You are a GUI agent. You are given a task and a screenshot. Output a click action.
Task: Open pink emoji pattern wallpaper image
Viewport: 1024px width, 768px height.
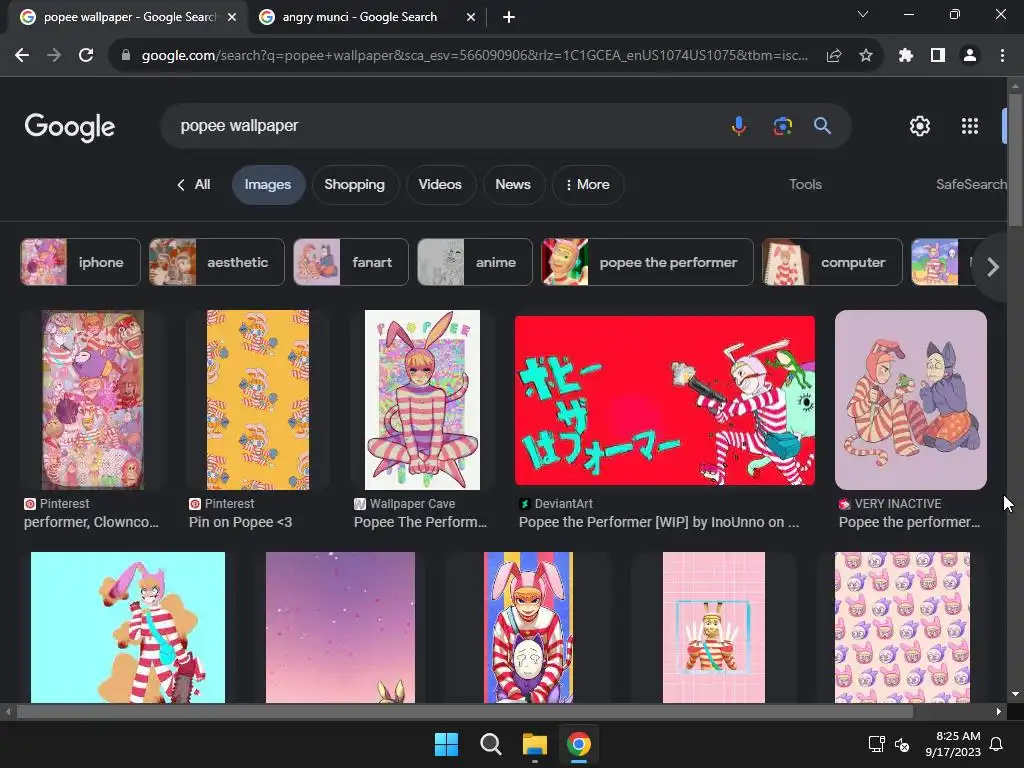click(903, 628)
